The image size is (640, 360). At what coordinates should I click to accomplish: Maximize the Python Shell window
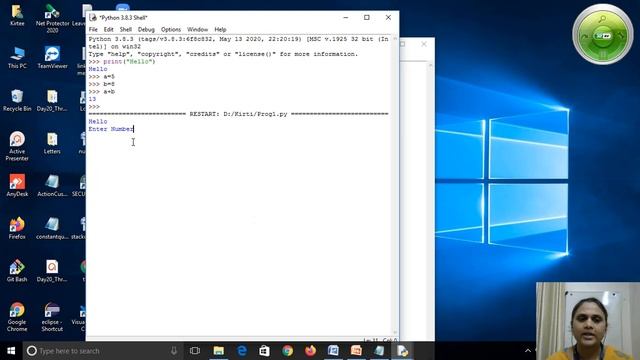(x=367, y=17)
